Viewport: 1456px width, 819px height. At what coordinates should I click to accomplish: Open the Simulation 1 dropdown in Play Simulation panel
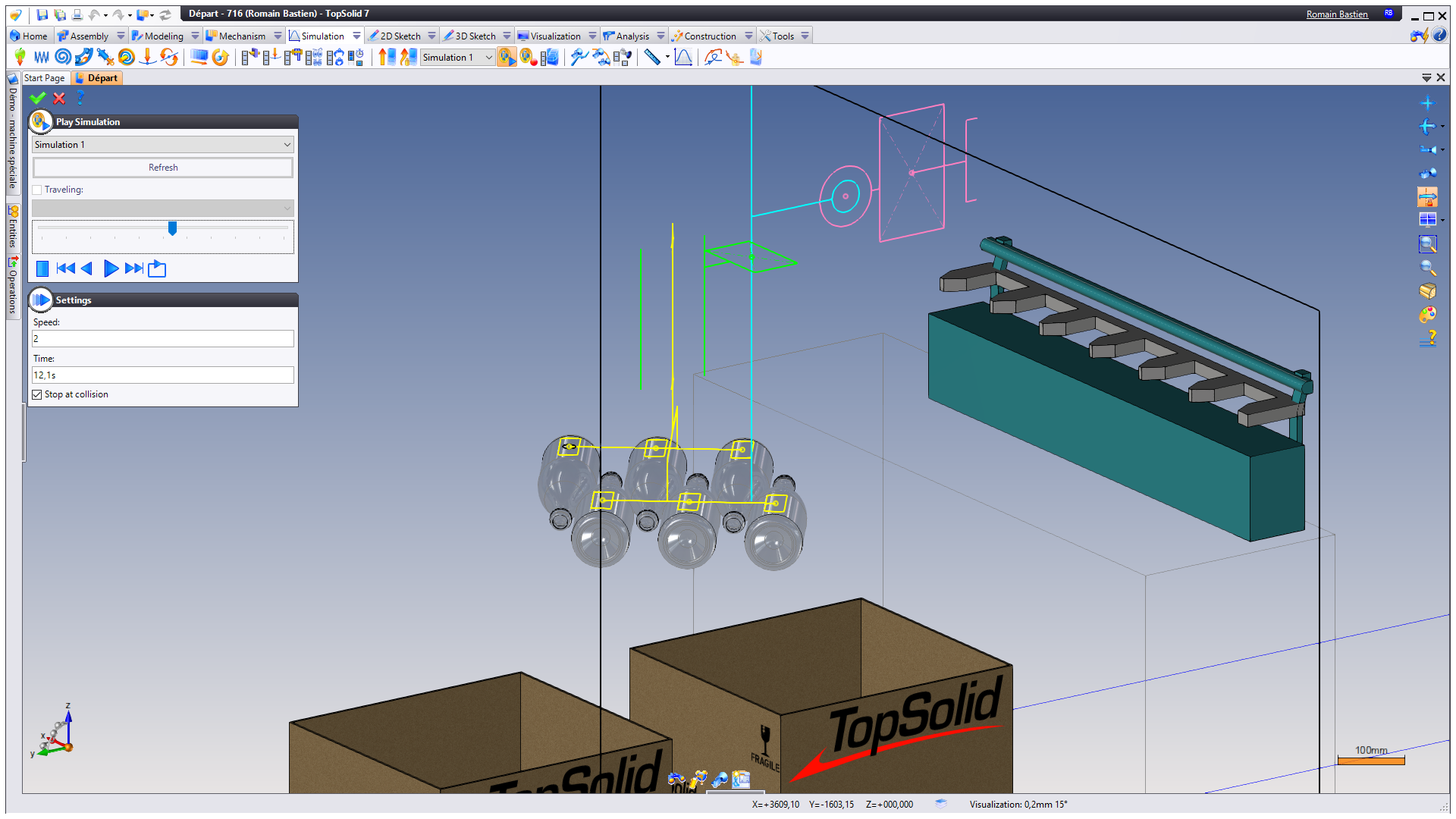pyautogui.click(x=163, y=145)
